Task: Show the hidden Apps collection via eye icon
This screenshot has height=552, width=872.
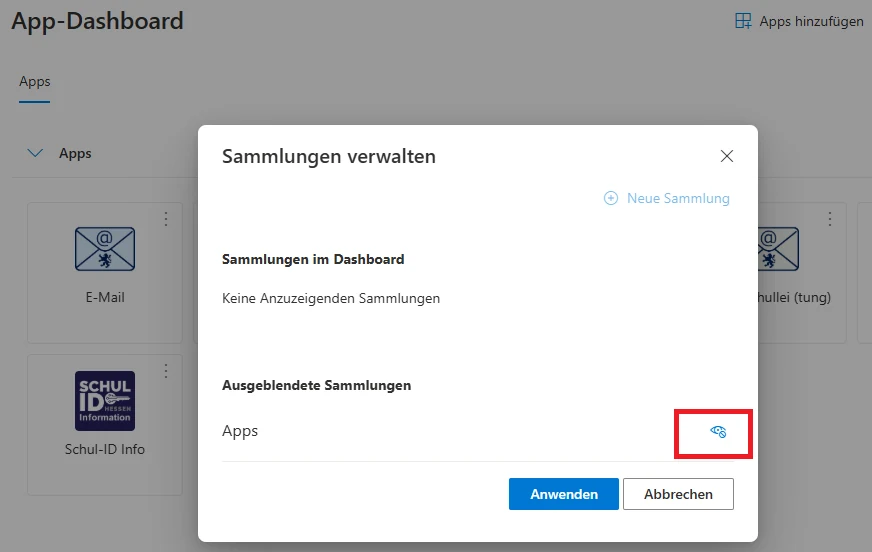Action: click(718, 431)
